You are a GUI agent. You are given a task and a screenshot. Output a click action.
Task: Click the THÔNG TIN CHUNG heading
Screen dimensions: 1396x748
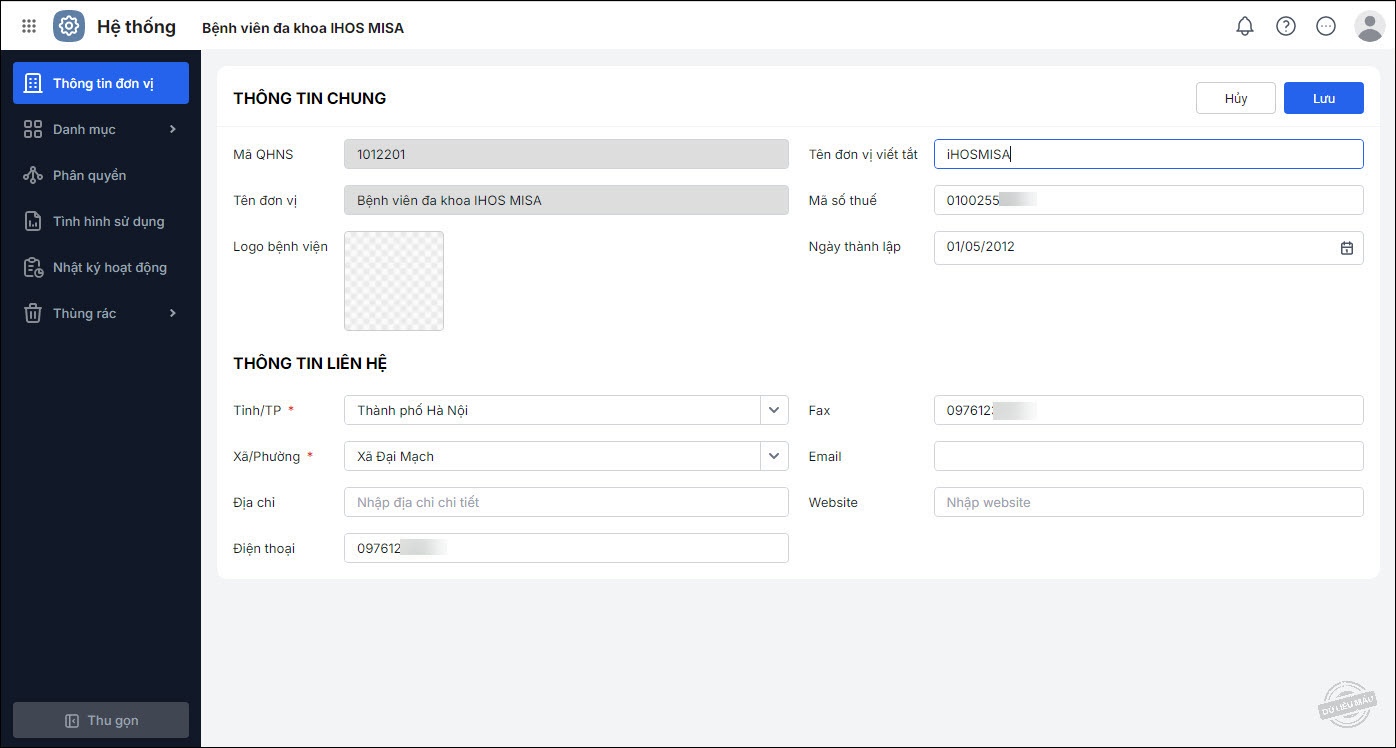click(x=310, y=98)
